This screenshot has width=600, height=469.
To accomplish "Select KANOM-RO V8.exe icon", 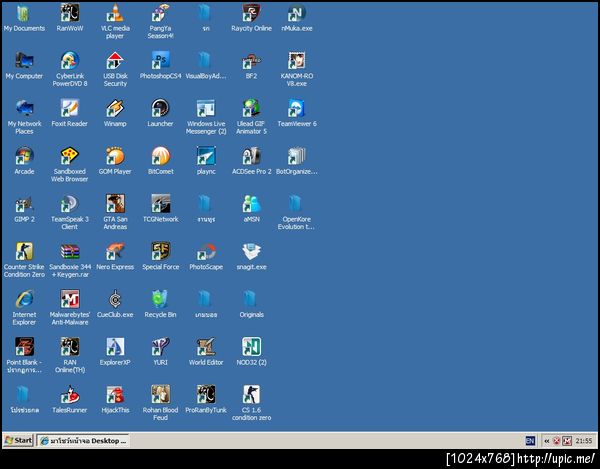I will (x=297, y=69).
